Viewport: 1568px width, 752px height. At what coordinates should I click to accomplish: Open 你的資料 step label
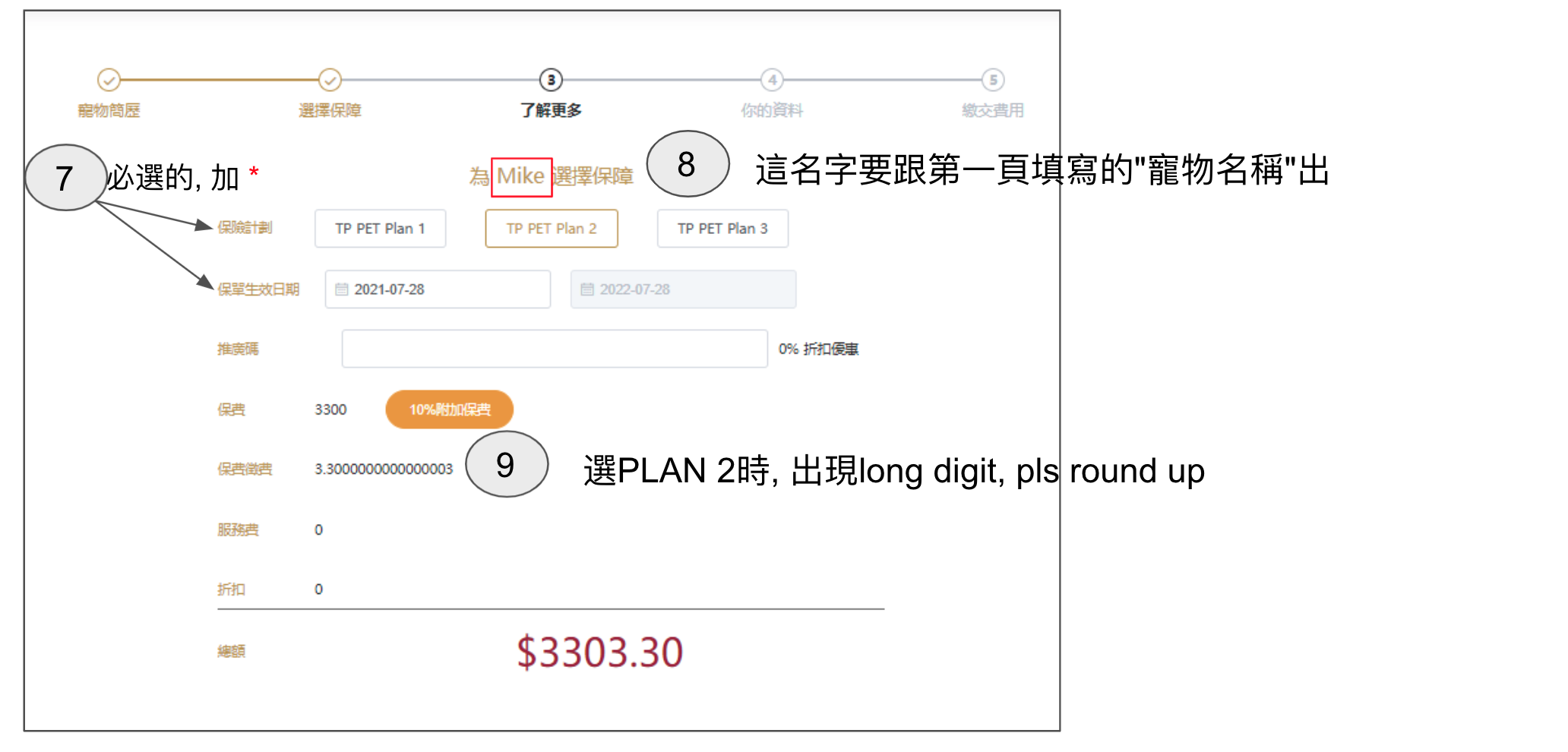coord(772,111)
